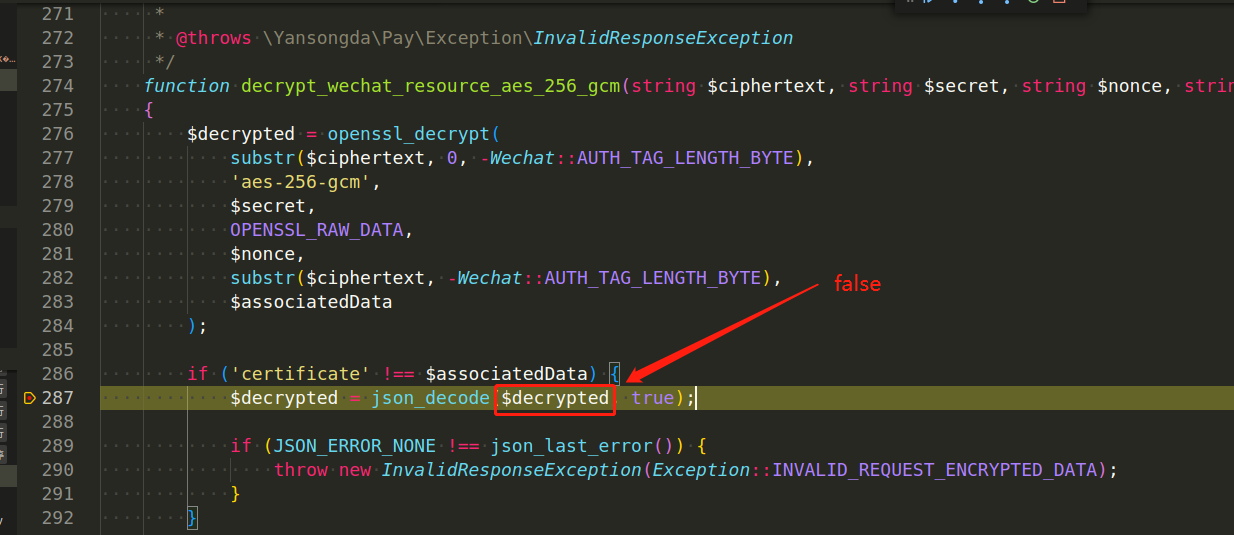Click the function name decrypt_wechat_resource_aes_256_gcm
Screen dimensions: 1234x535
coord(431,86)
